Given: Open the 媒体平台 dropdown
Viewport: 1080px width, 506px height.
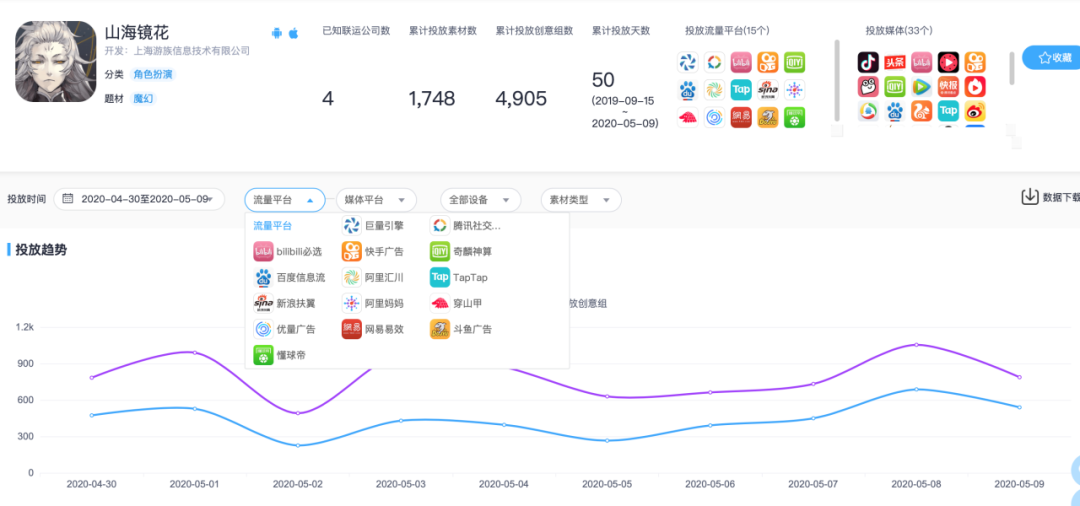Looking at the screenshot, I should click(376, 200).
